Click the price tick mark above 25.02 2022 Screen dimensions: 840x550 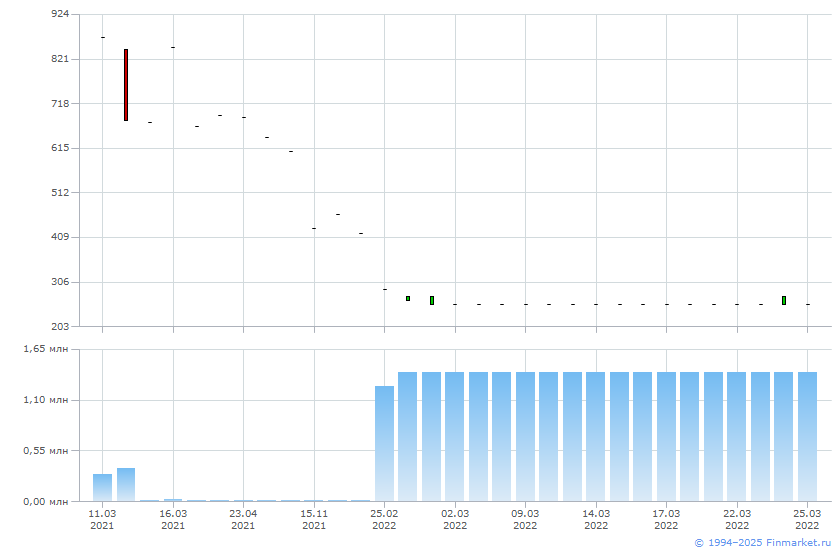point(385,290)
